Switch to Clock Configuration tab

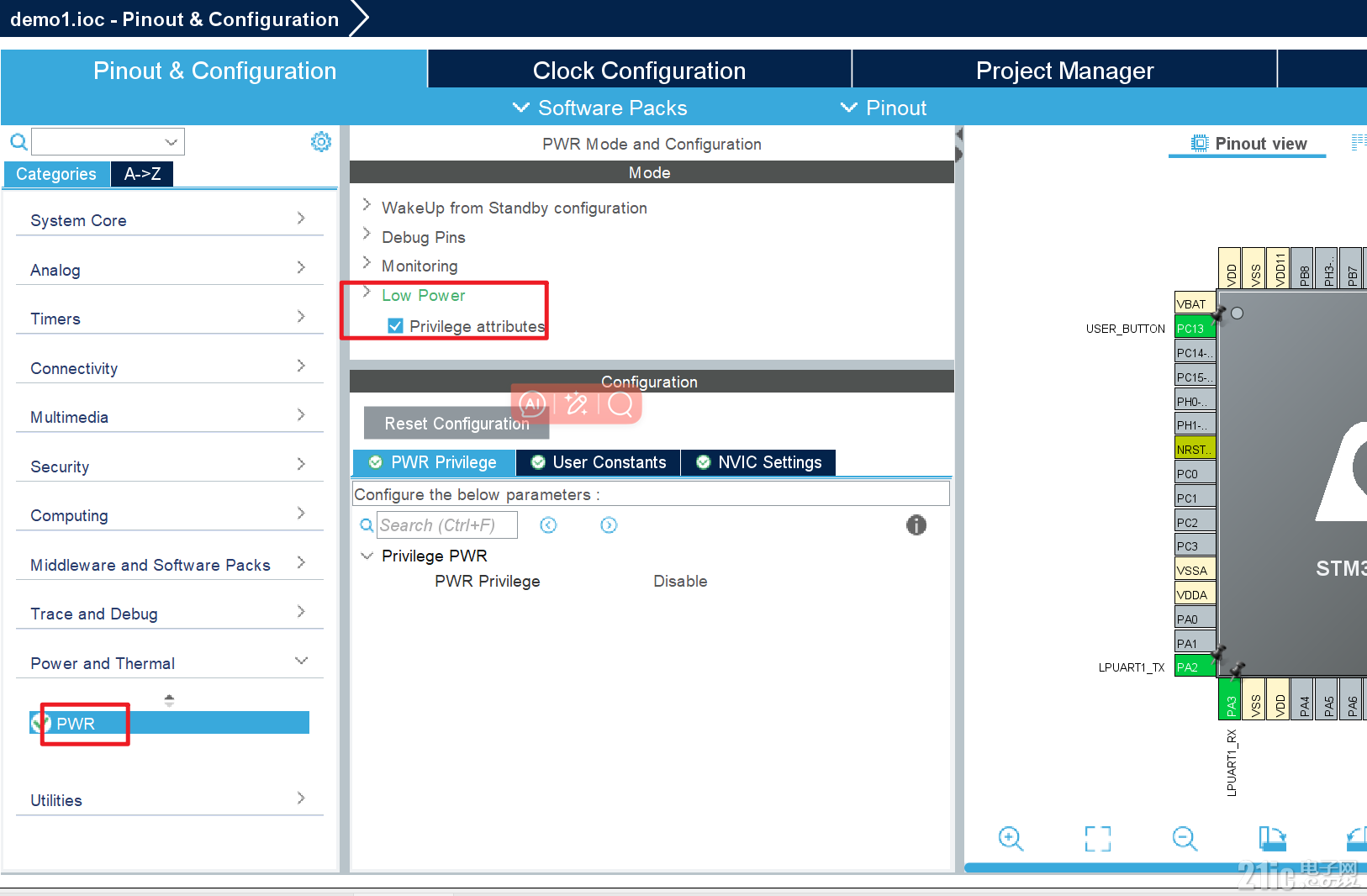(640, 71)
